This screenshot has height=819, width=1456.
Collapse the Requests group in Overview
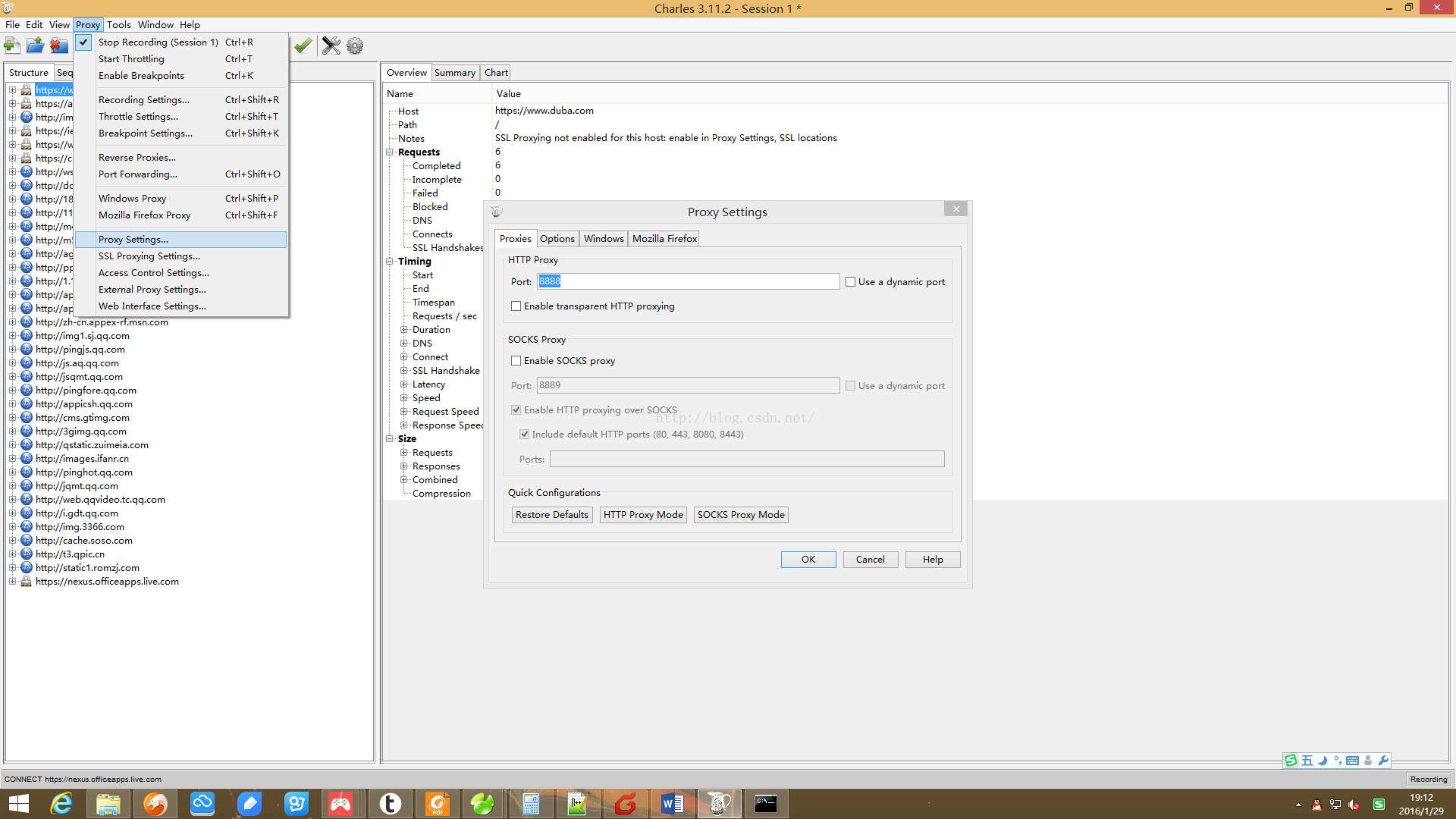[390, 152]
